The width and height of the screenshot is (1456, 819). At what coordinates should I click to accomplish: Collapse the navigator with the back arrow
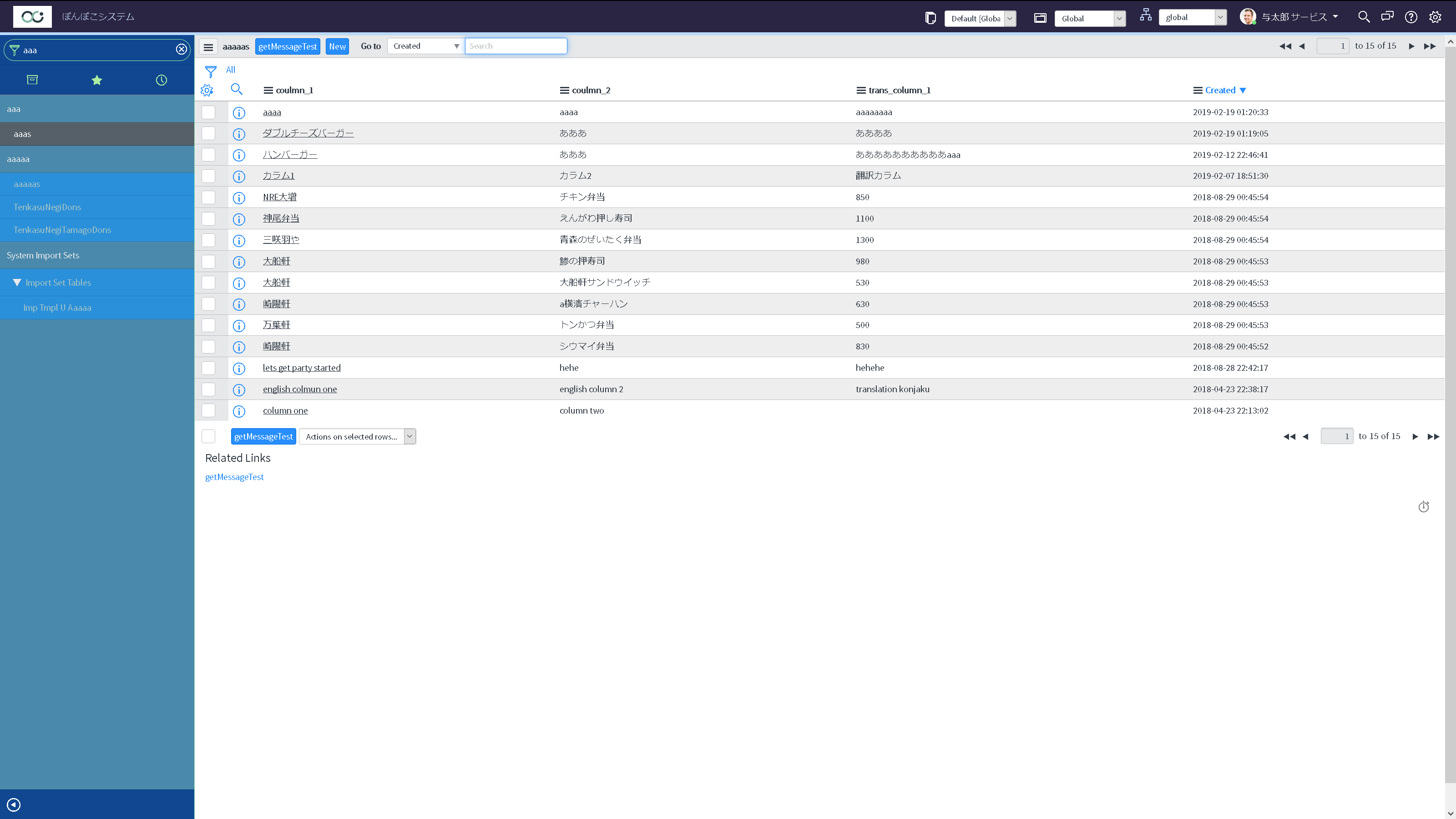click(x=14, y=804)
